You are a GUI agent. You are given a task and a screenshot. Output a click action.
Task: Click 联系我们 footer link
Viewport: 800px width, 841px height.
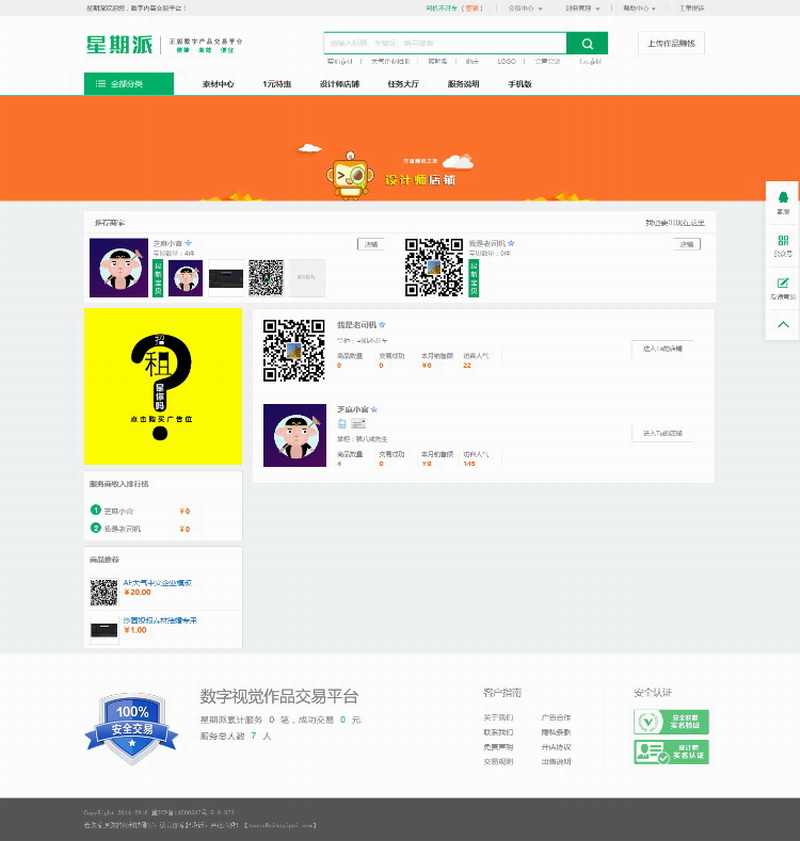pyautogui.click(x=498, y=732)
